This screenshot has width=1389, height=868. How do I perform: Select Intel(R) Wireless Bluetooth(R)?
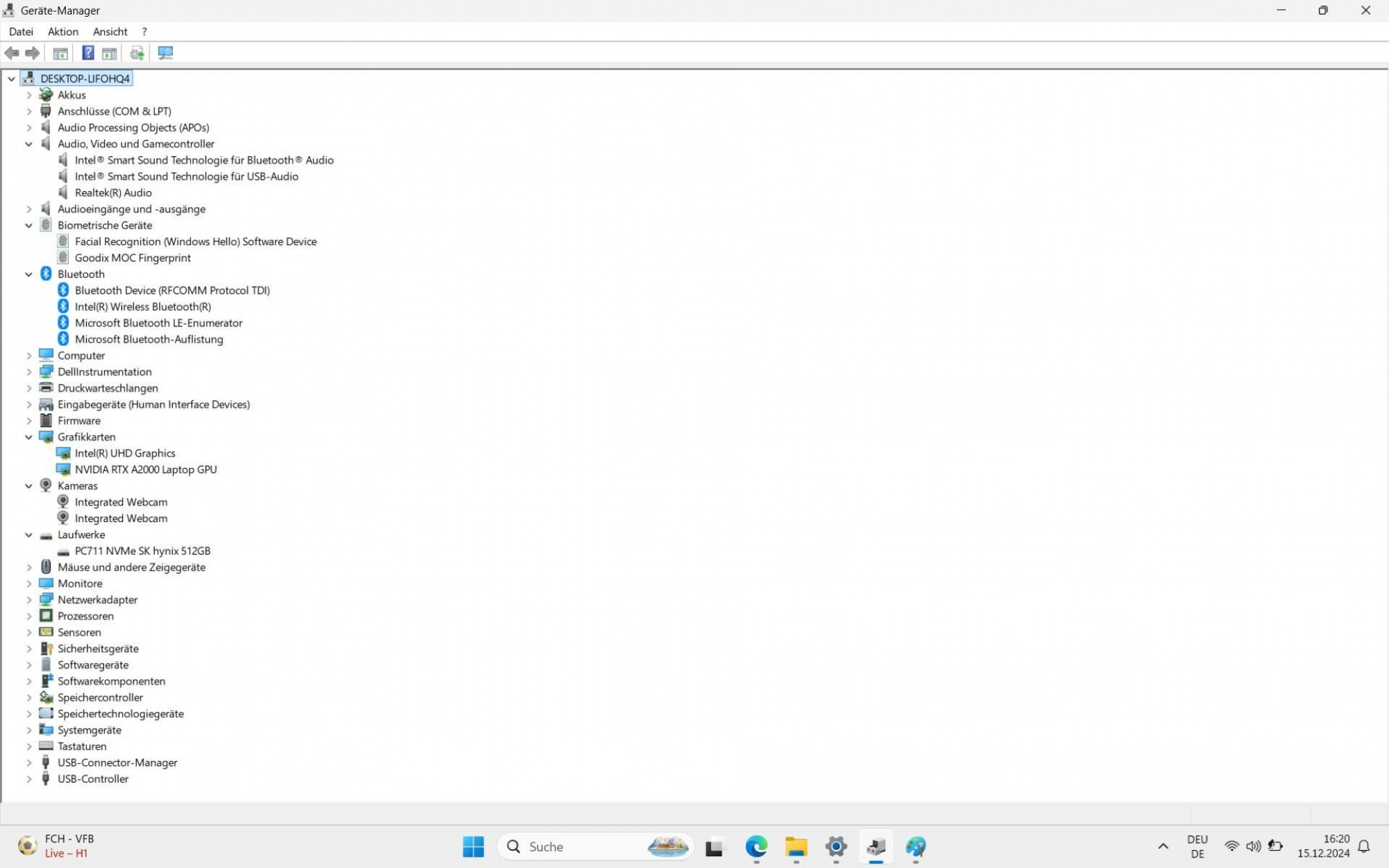click(143, 306)
